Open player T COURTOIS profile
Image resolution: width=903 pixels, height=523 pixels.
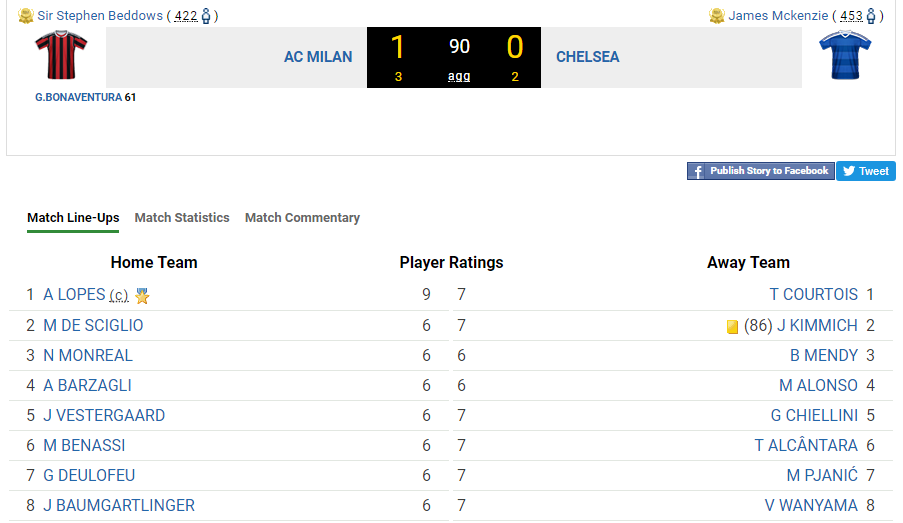[x=813, y=295]
